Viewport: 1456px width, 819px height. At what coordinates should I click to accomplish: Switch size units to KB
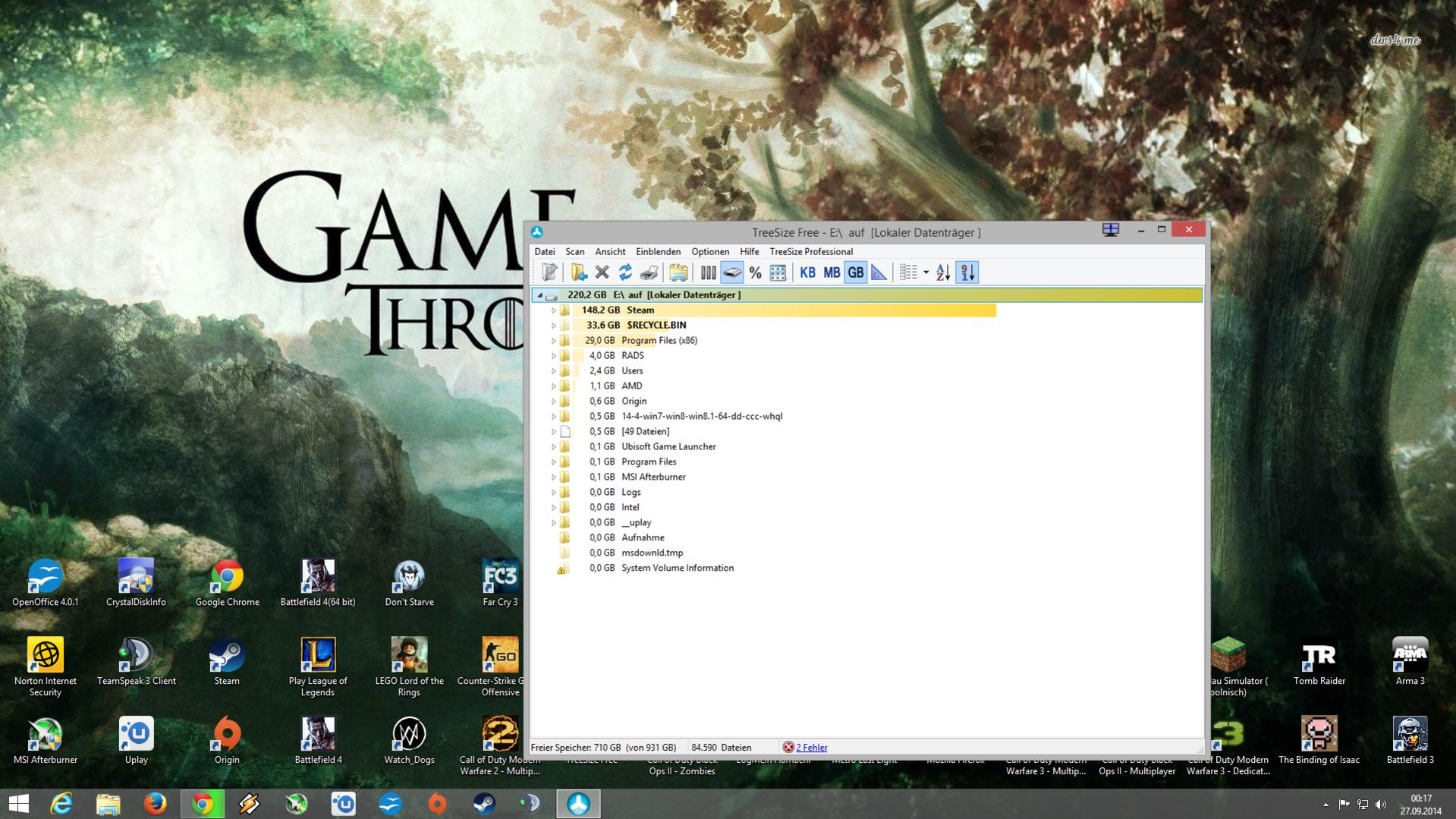[x=807, y=272]
